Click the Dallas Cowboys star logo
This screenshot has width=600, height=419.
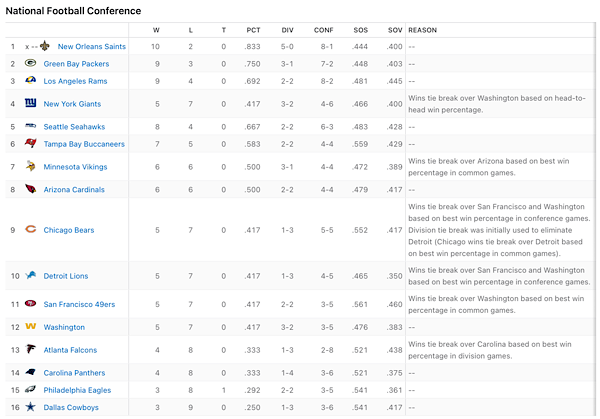[31, 406]
